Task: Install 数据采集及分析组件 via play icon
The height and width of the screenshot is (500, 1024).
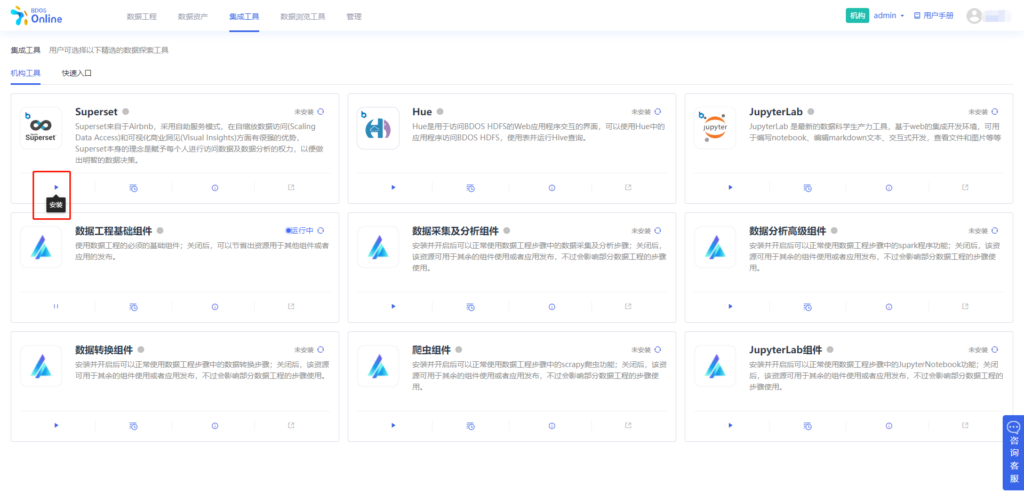Action: point(393,306)
